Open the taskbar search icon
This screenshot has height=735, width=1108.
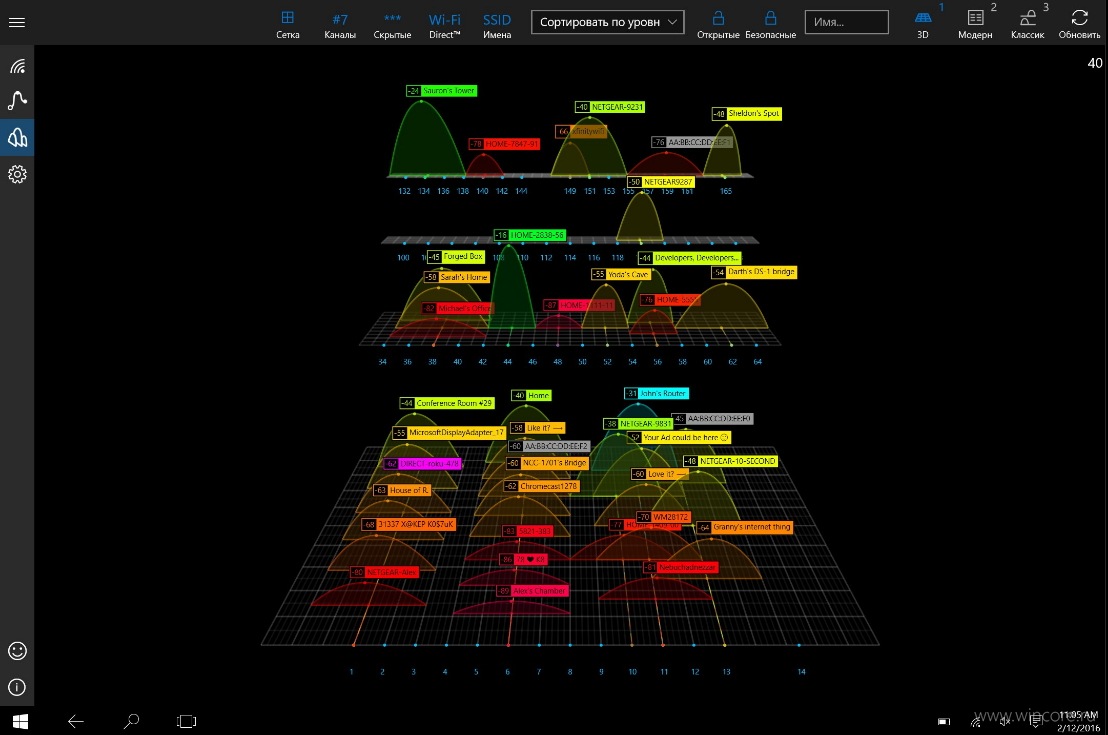[x=131, y=721]
